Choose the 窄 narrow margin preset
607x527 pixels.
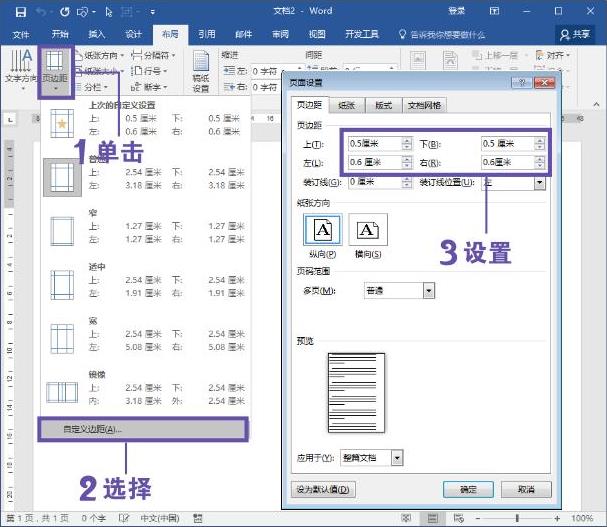(x=146, y=227)
